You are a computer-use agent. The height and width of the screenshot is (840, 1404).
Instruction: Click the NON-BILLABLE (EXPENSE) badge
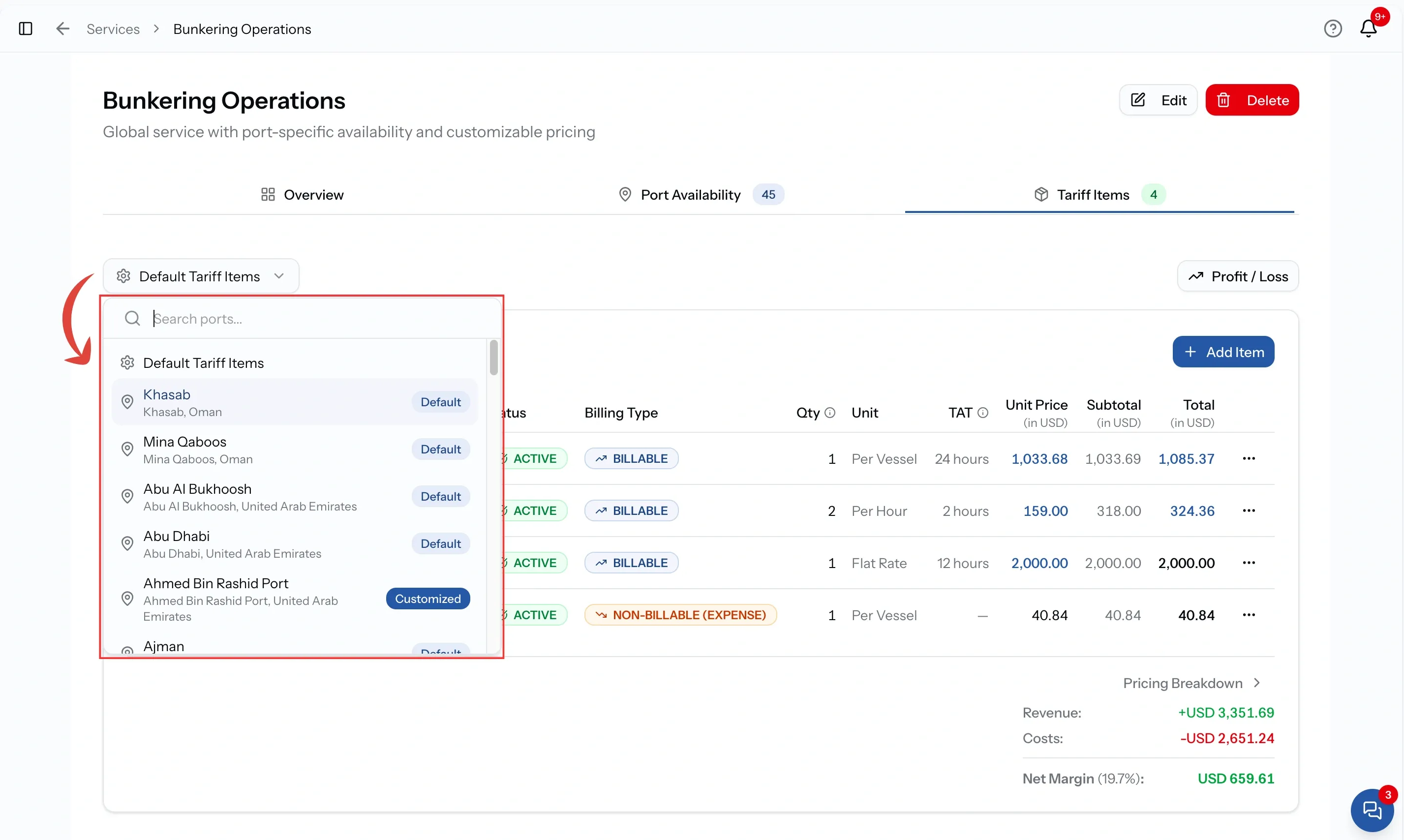pyautogui.click(x=680, y=615)
